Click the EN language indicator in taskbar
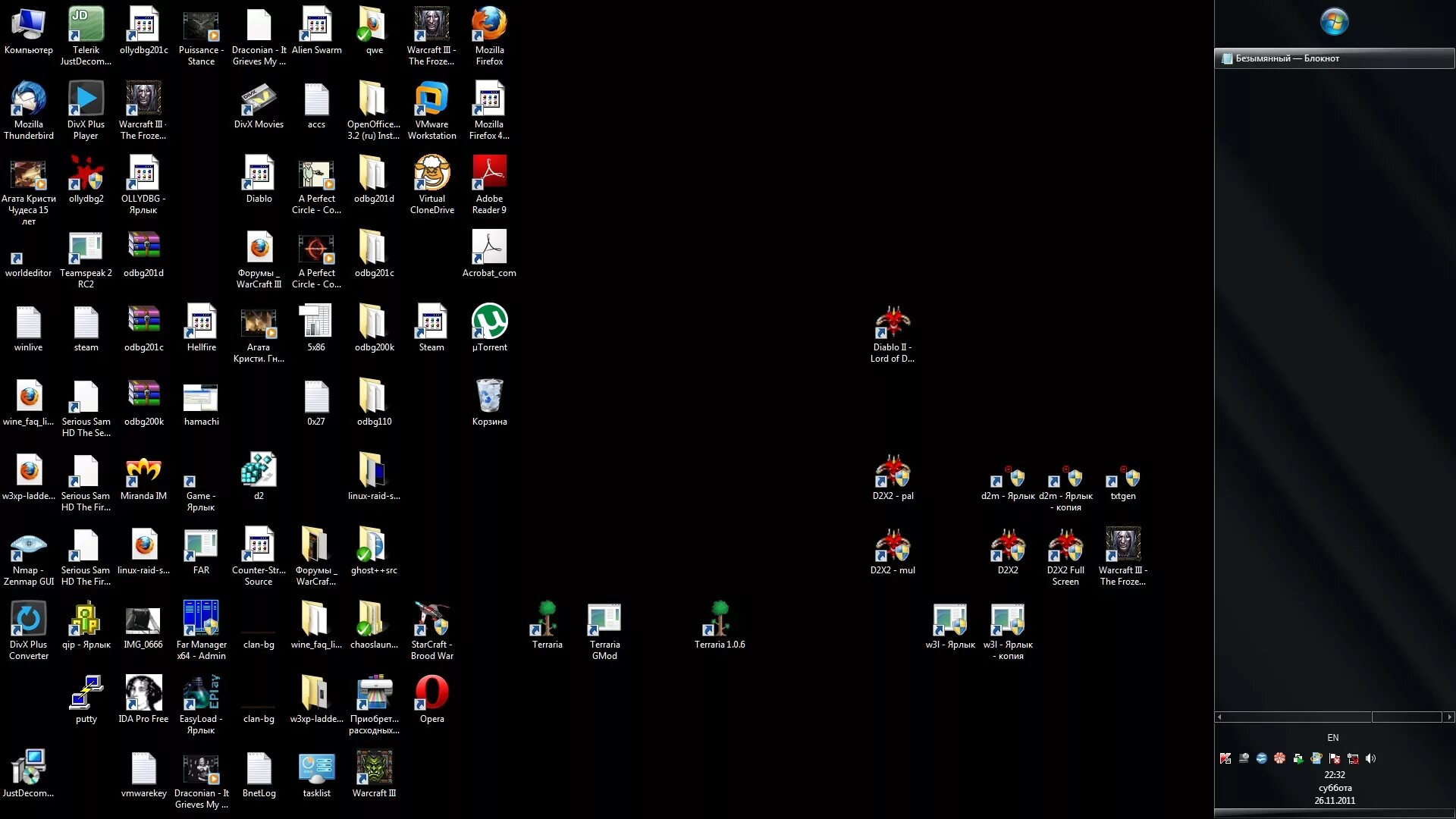Screen dimensions: 1456x819 tap(1333, 737)
